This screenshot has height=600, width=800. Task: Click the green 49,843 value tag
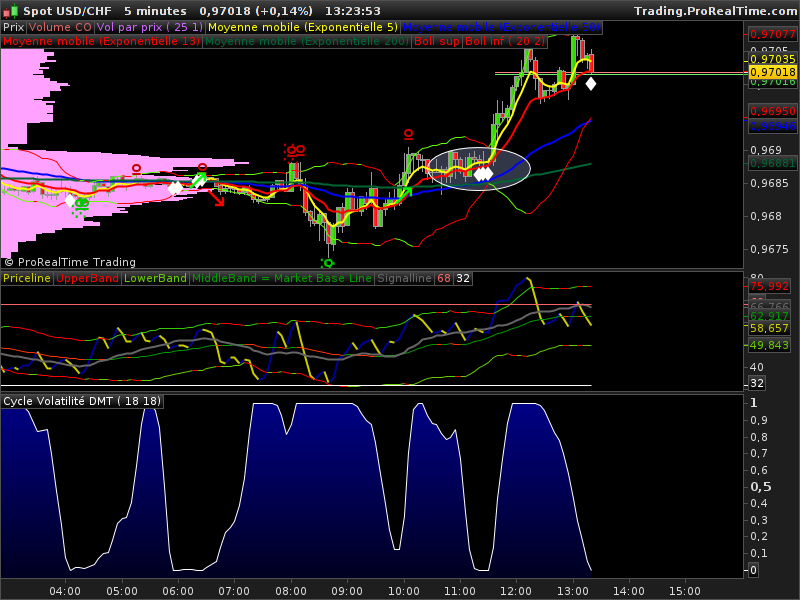(769, 345)
